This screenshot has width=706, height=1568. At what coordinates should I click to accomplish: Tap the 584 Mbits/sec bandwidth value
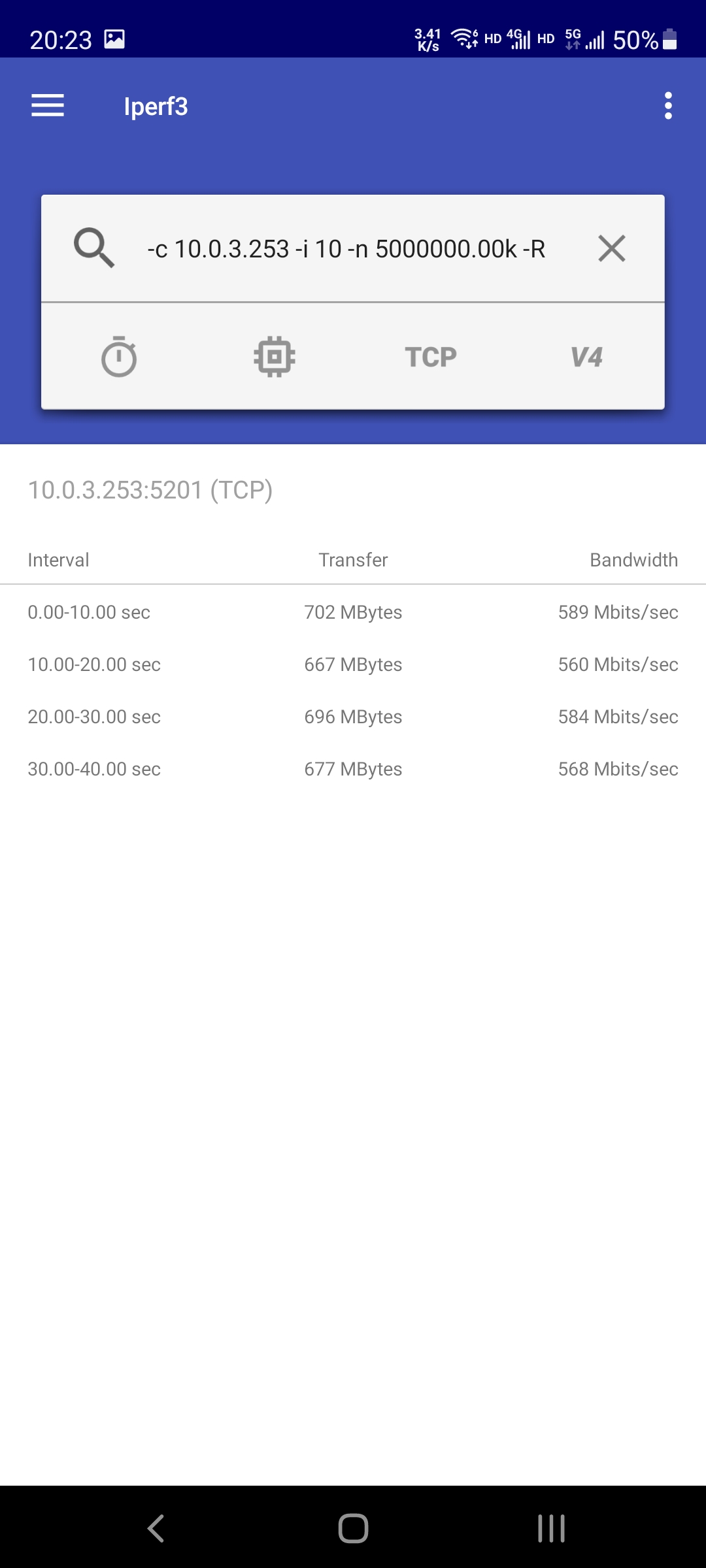(x=618, y=717)
